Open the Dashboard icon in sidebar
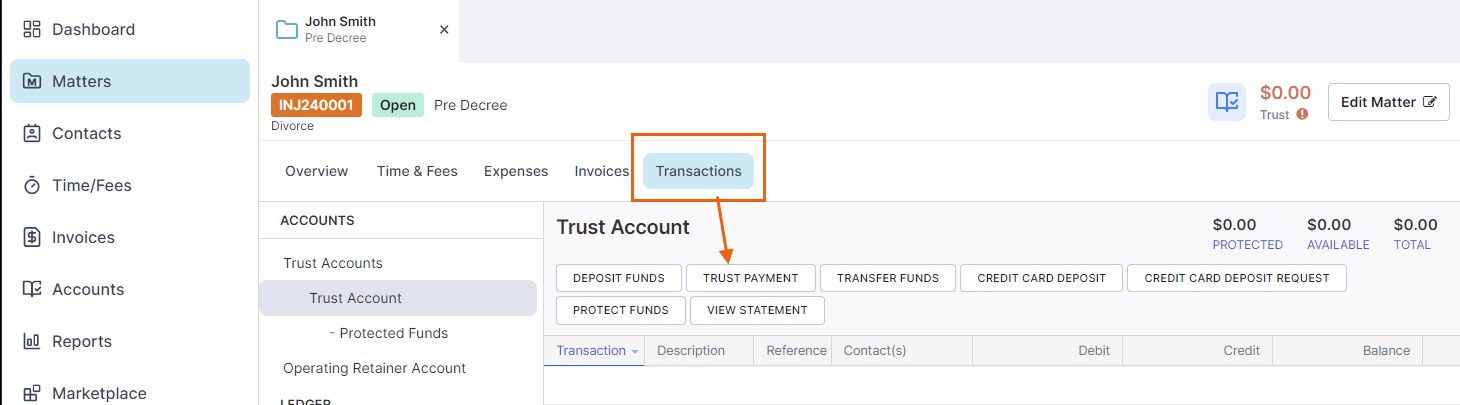Image resolution: width=1460 pixels, height=405 pixels. (x=32, y=30)
